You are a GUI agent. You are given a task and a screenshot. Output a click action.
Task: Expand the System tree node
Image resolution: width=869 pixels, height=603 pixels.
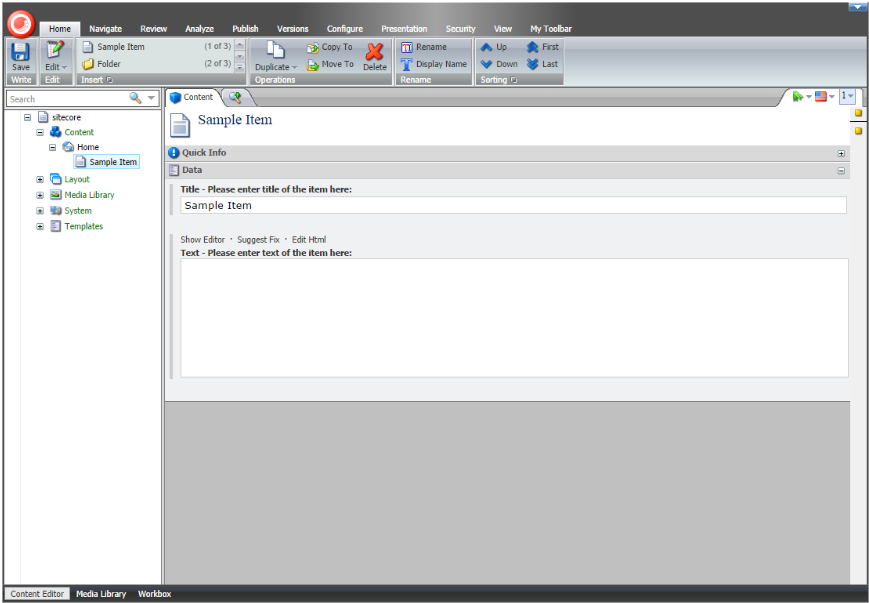40,211
